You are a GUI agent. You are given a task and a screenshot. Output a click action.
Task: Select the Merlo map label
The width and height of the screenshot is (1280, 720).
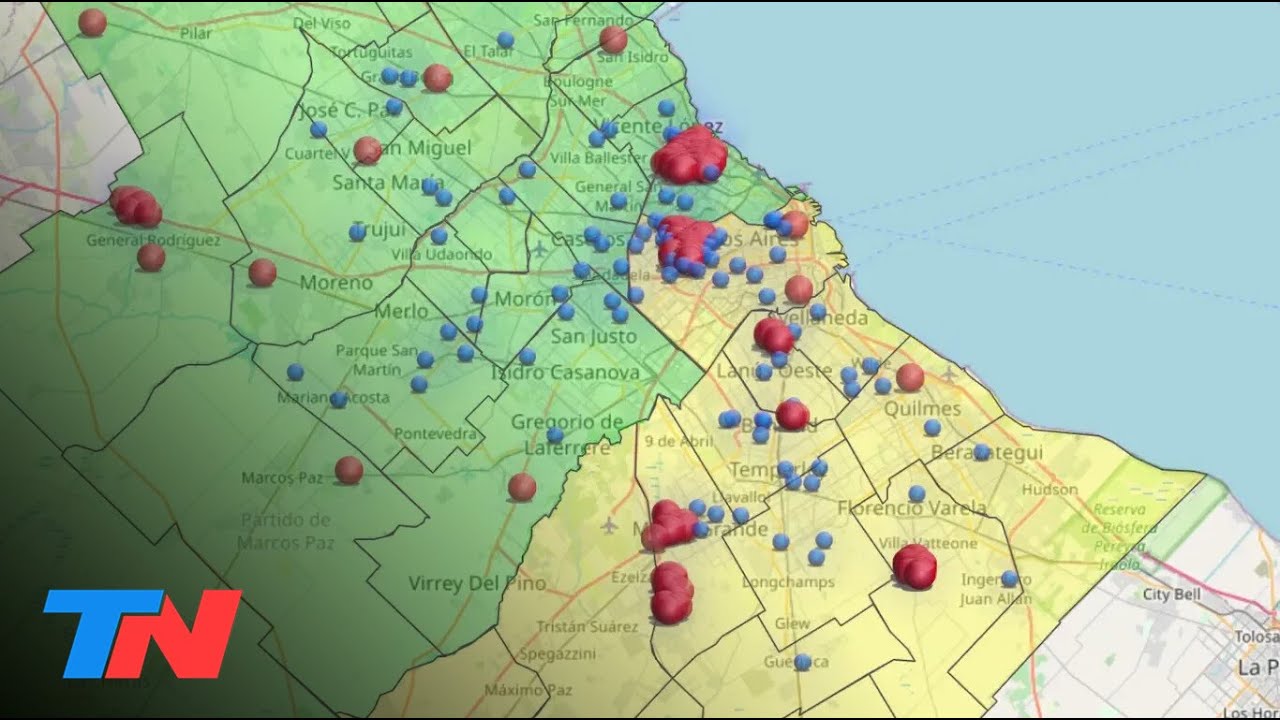tap(401, 312)
